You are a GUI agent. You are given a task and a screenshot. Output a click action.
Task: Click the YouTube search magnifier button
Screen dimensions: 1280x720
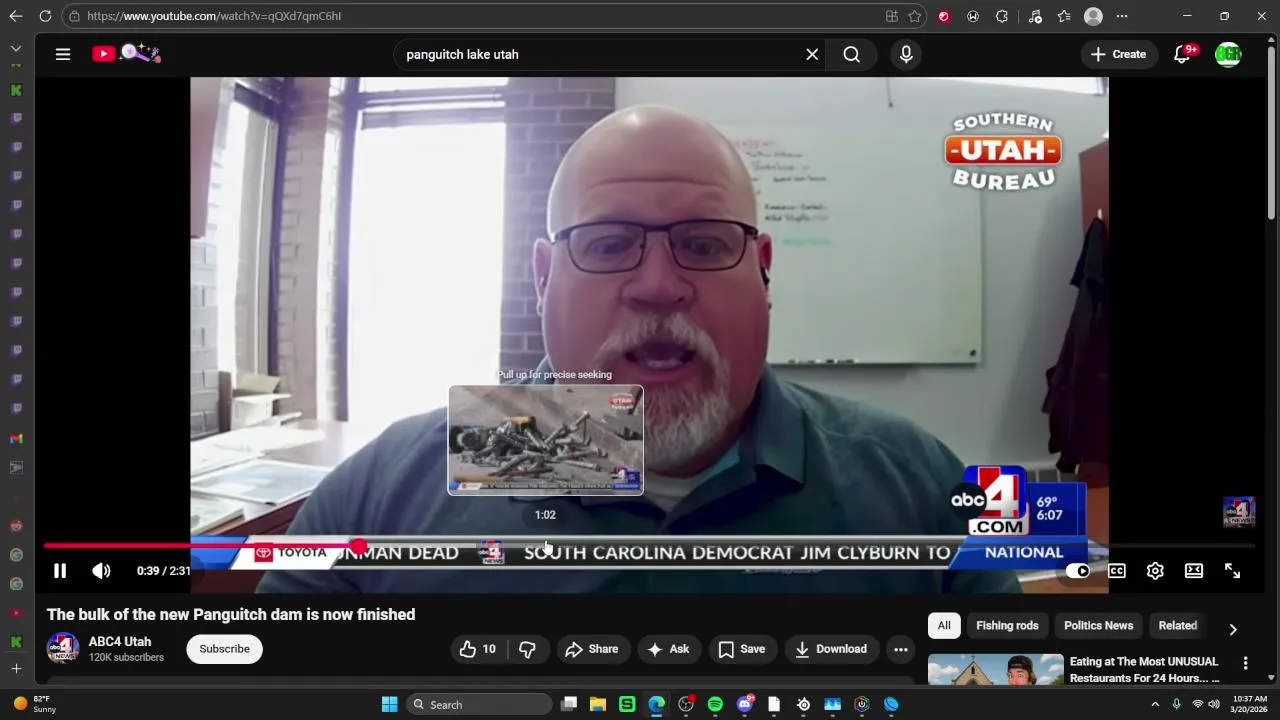[x=852, y=54]
